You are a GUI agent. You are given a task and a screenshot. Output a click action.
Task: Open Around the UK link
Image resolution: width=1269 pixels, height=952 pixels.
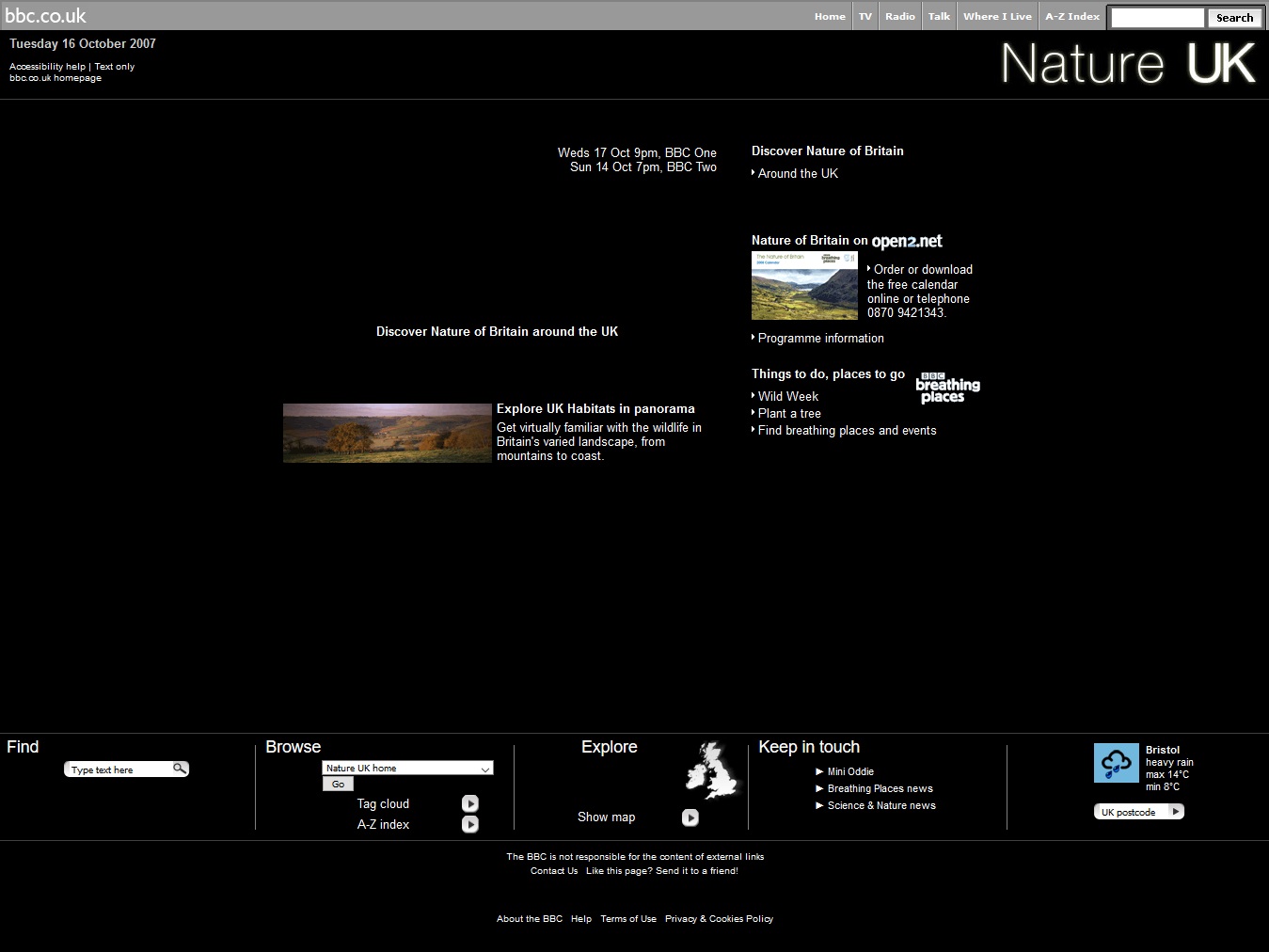click(x=798, y=173)
